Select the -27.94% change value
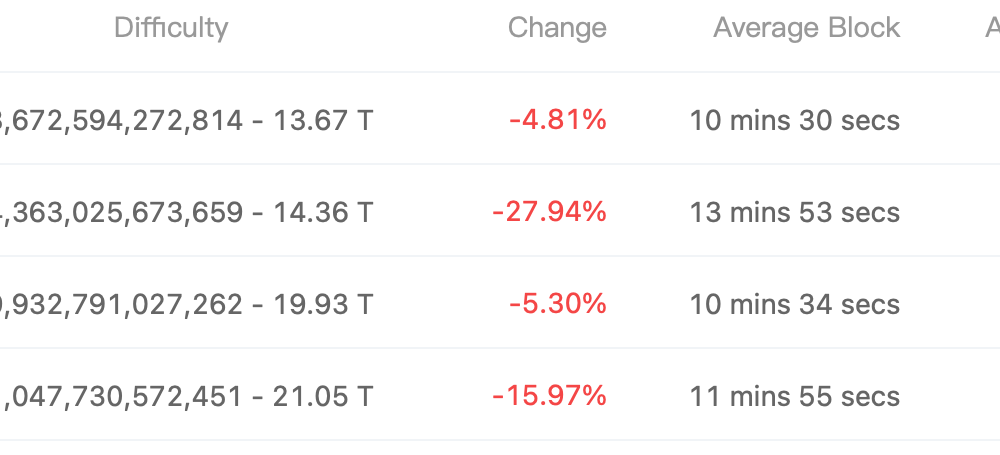The height and width of the screenshot is (455, 1000). tap(548, 212)
